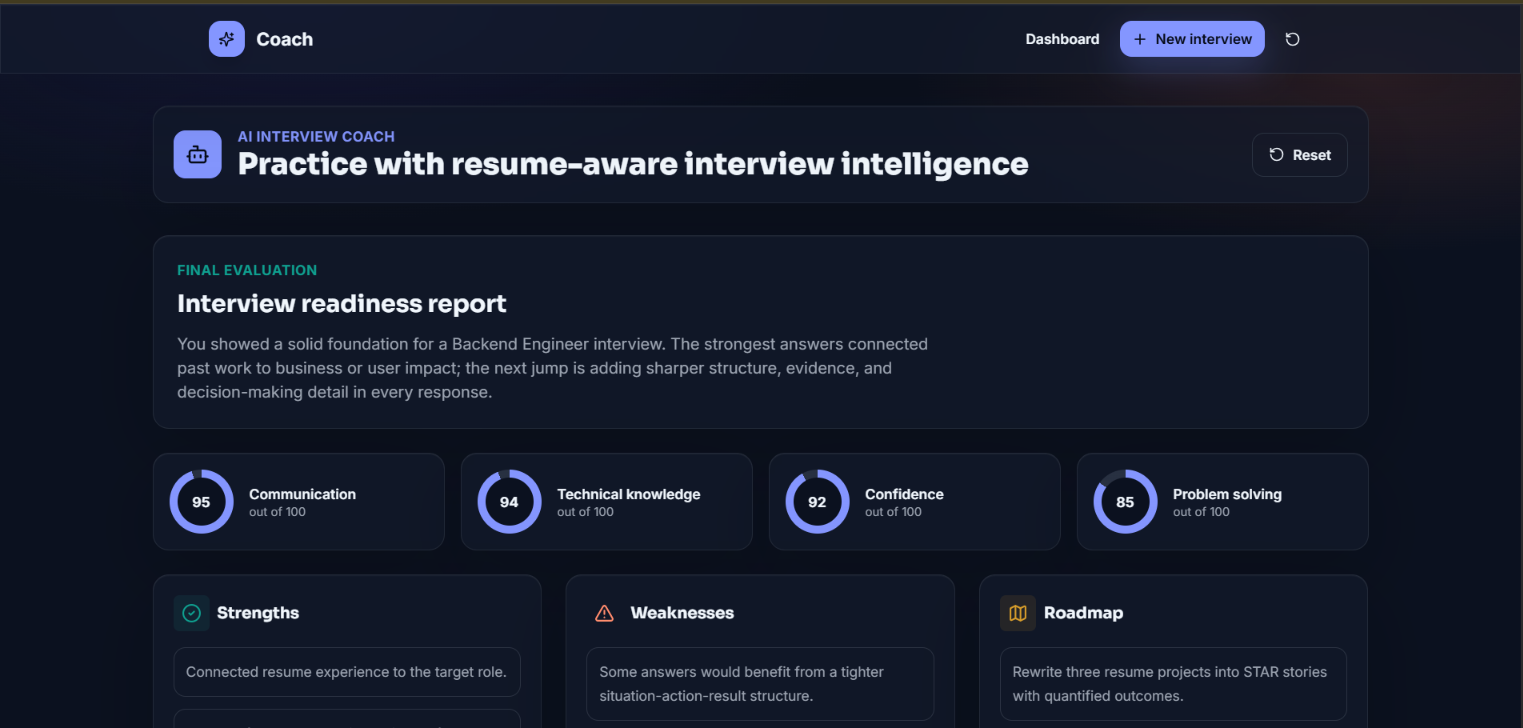
Task: Click the refresh icon beside New interview
Action: coord(1292,39)
